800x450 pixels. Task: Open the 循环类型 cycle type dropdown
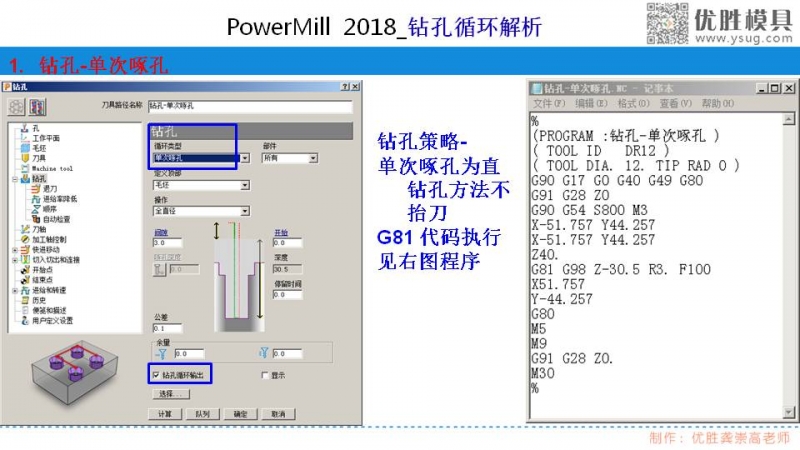[245, 158]
